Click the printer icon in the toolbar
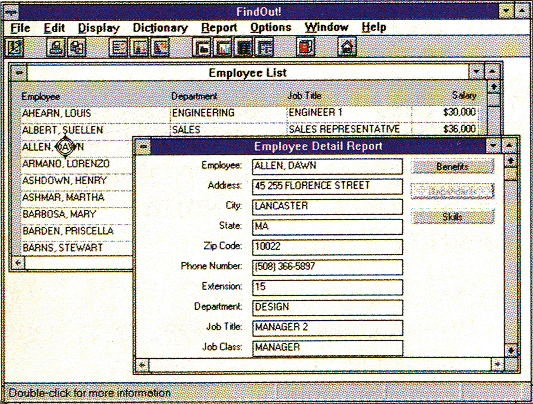The image size is (533, 404). (x=55, y=47)
